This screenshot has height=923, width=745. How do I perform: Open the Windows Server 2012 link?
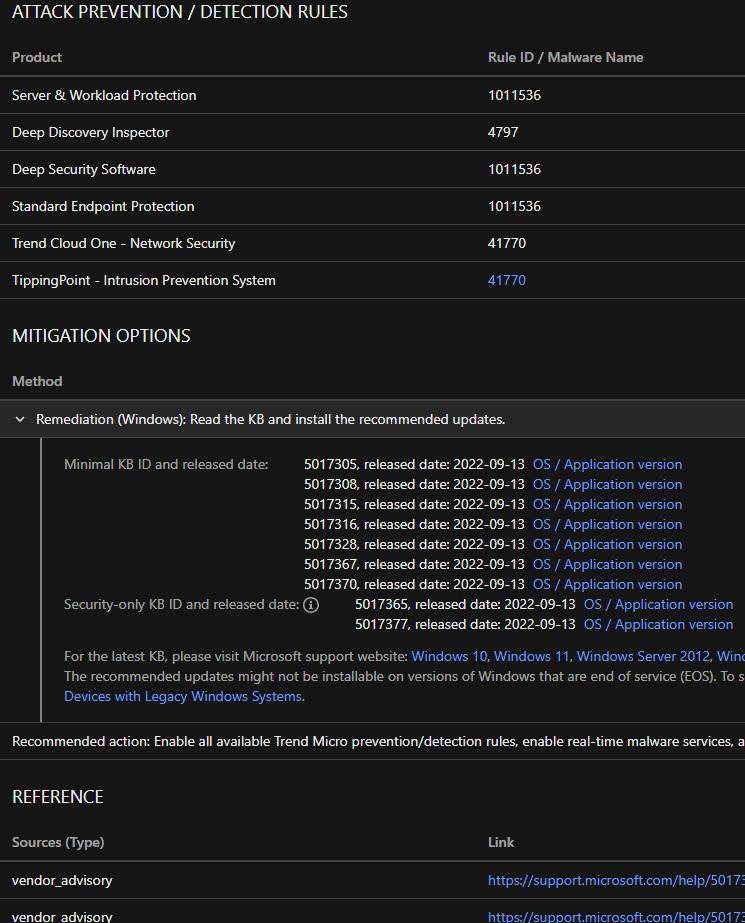point(643,657)
